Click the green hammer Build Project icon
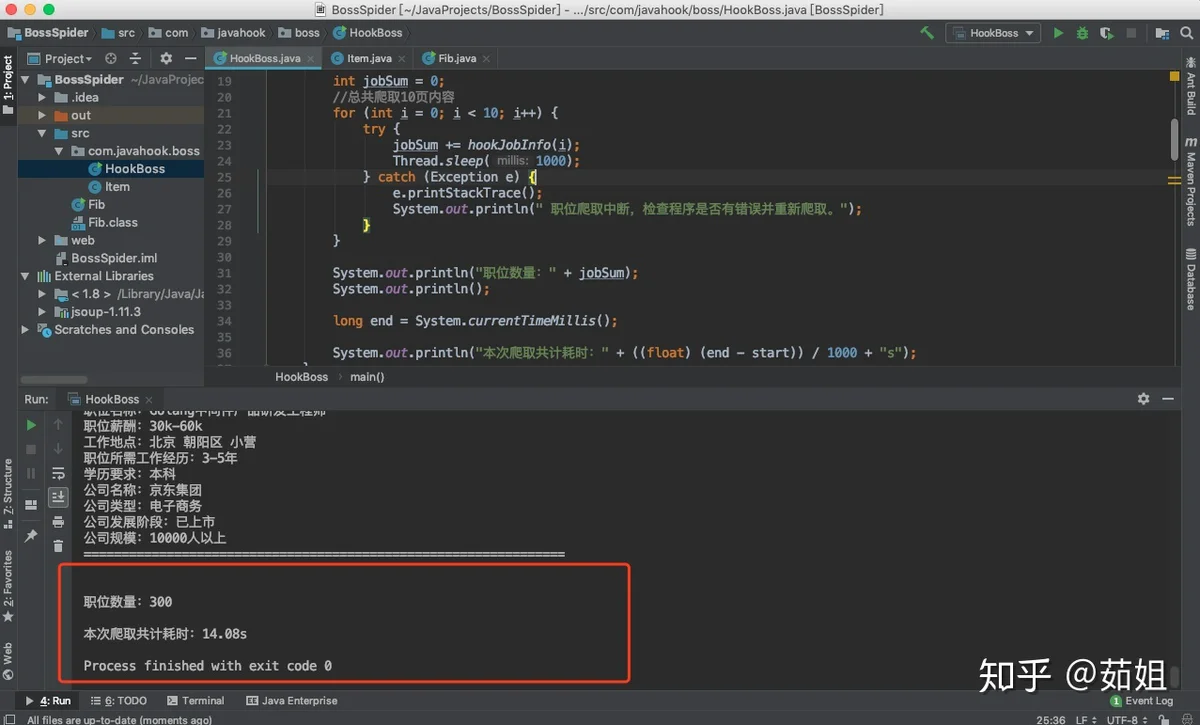 pyautogui.click(x=927, y=33)
